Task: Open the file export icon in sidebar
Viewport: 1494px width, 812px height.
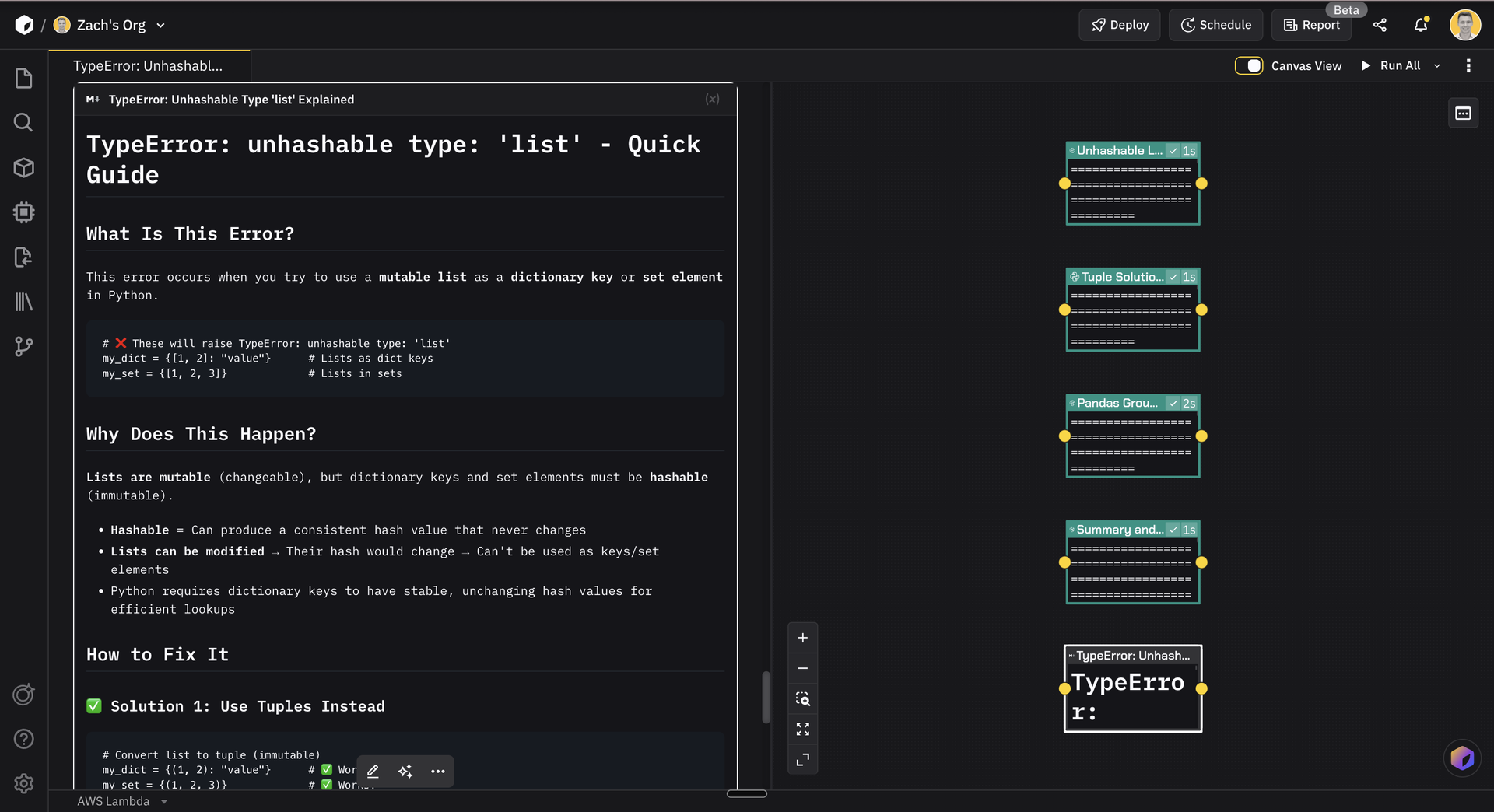Action: (x=24, y=257)
